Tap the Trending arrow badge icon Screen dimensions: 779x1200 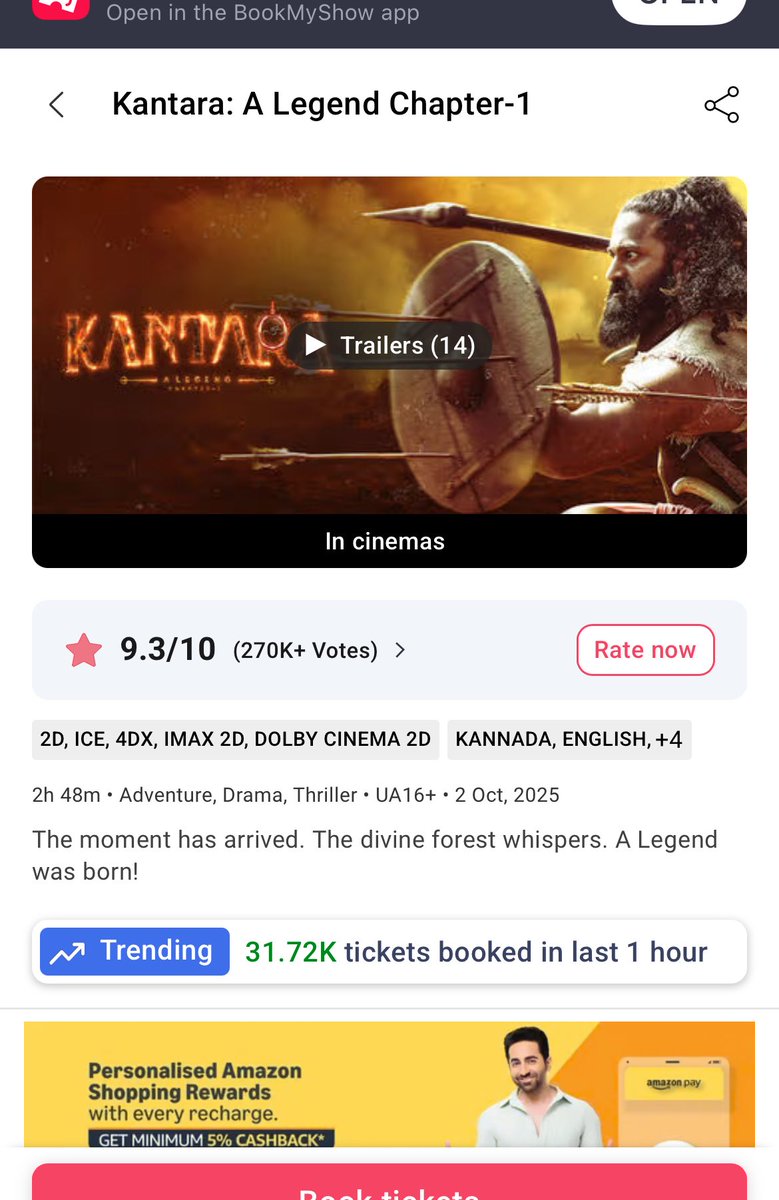coord(68,952)
